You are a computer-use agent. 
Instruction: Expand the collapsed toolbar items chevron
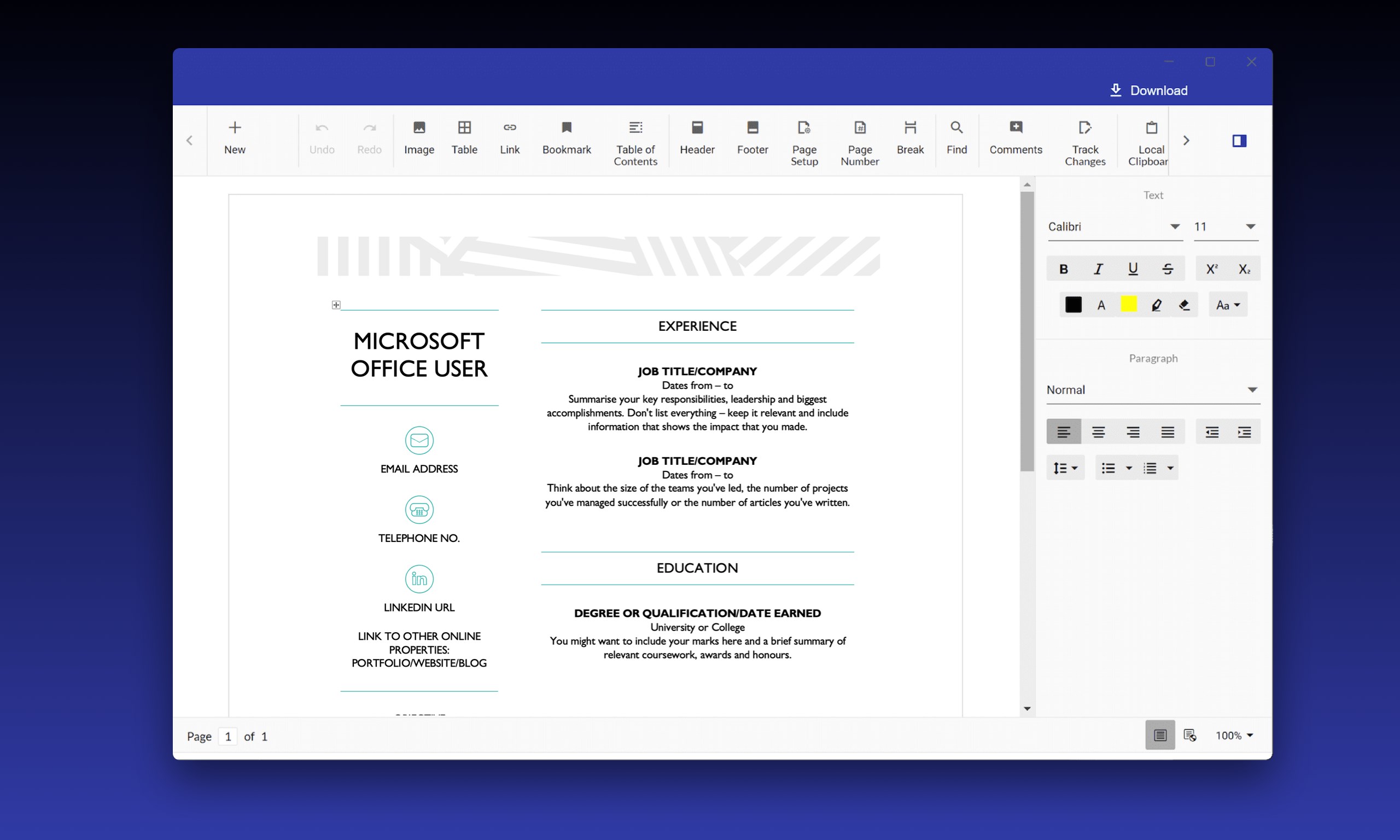tap(1187, 141)
